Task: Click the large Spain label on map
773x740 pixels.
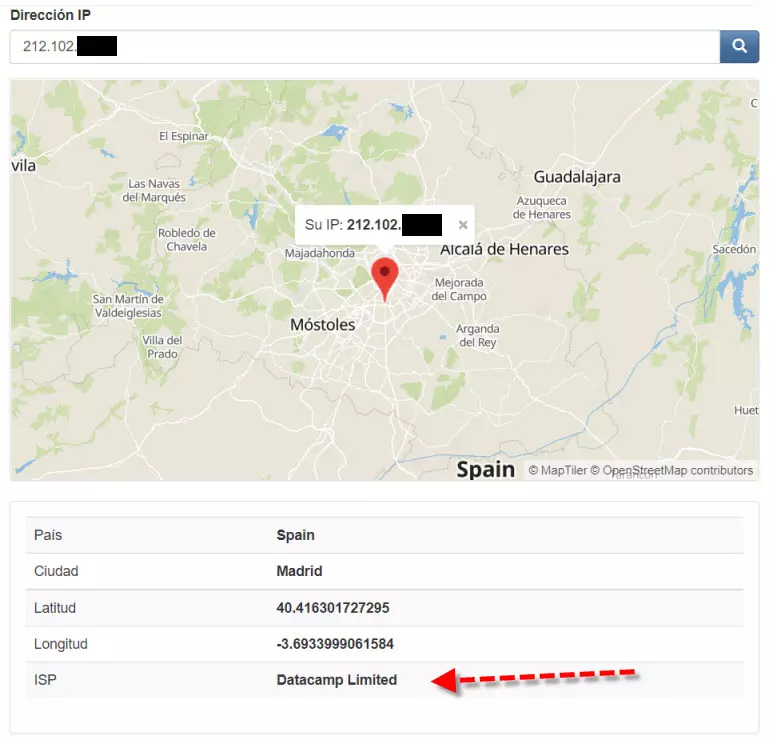Action: click(x=486, y=469)
